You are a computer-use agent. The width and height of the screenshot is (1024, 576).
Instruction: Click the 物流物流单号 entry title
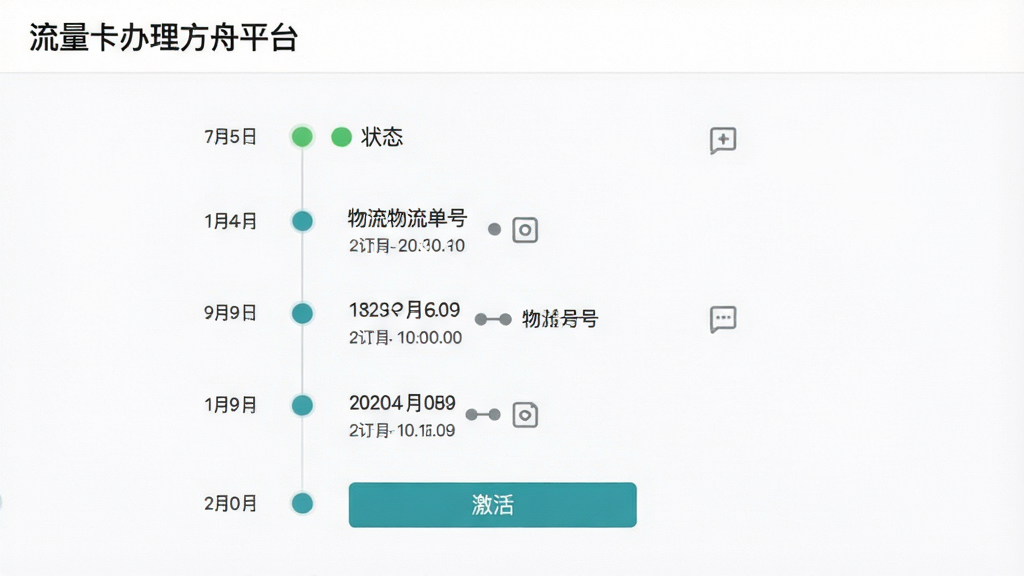point(408,218)
